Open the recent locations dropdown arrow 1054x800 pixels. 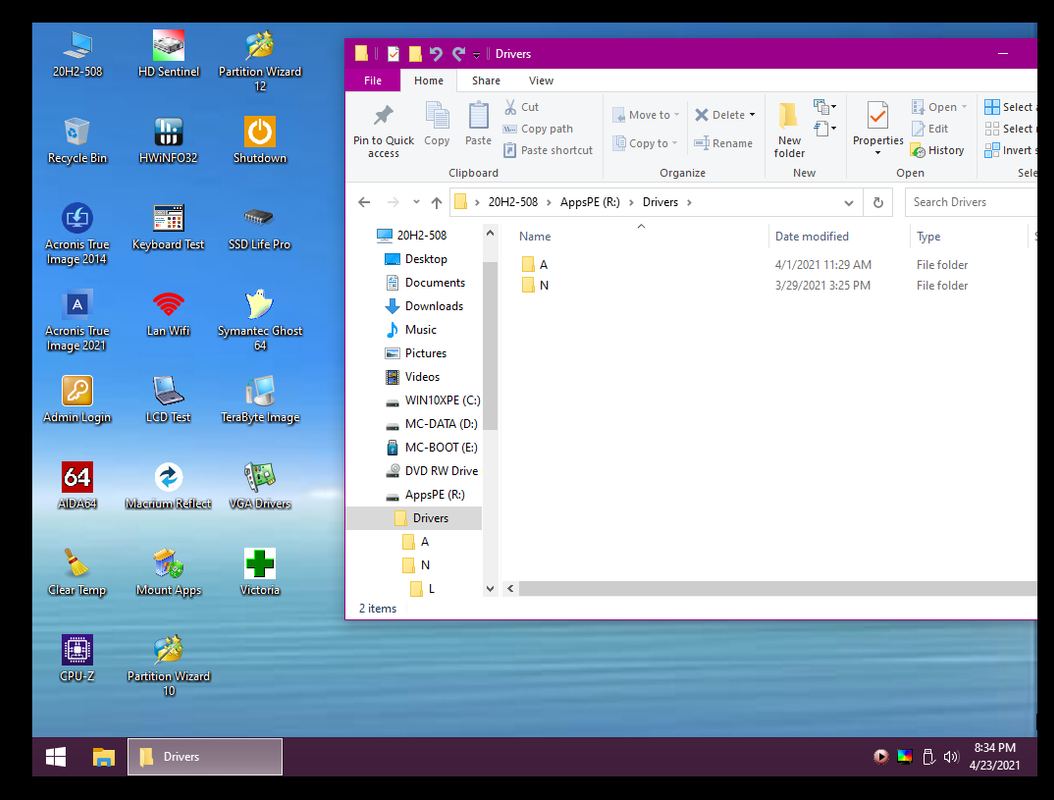pyautogui.click(x=416, y=202)
